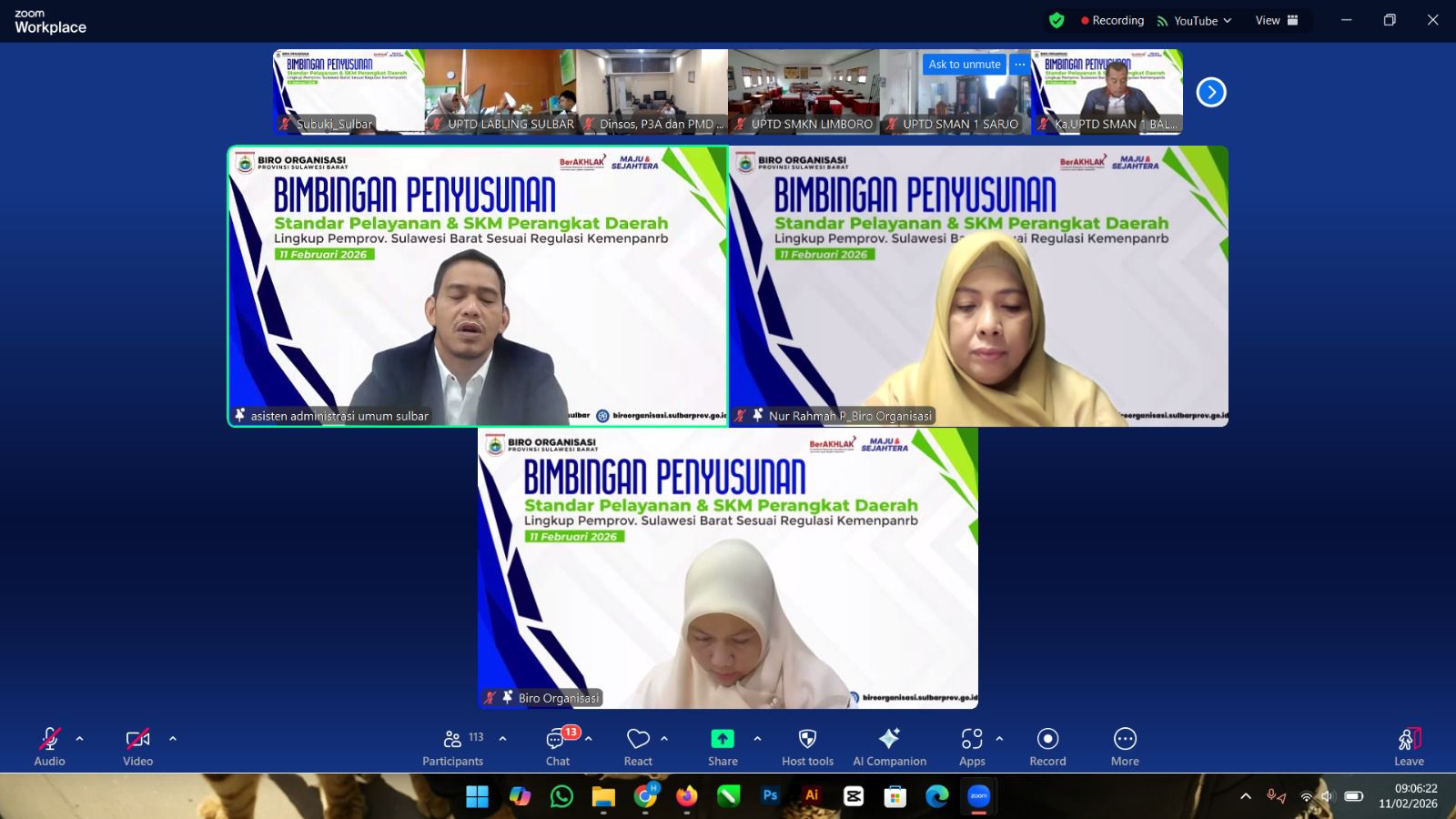Open the View layout menu
The width and height of the screenshot is (1456, 819).
1276,20
